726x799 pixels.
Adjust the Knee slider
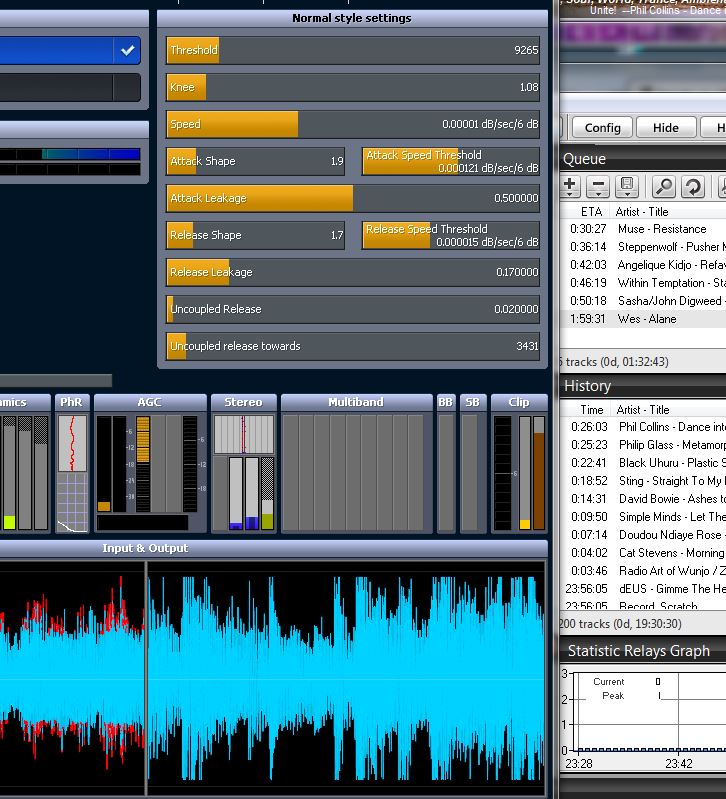pyautogui.click(x=353, y=87)
